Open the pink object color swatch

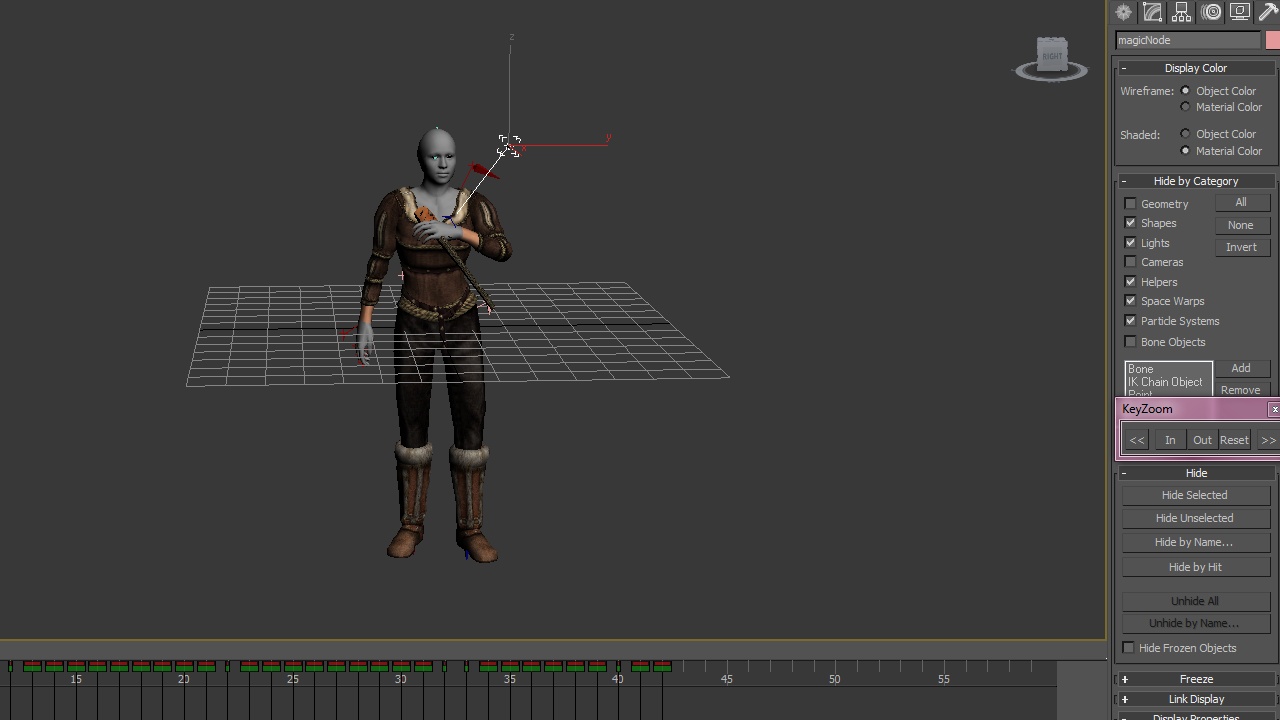click(1272, 40)
